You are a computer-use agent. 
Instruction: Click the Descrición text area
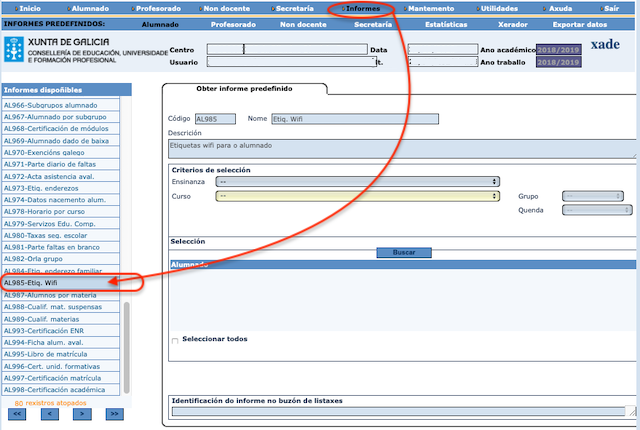(402, 149)
